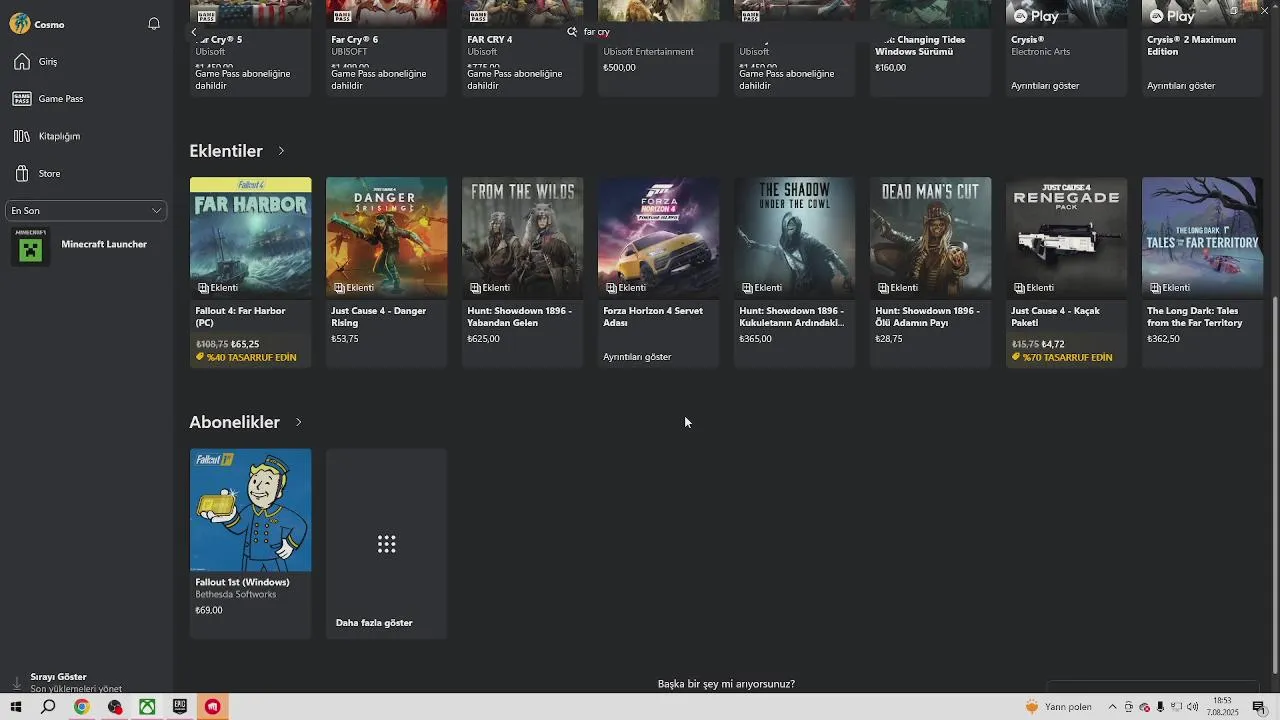The height and width of the screenshot is (720, 1280).
Task: Open Crysis 2 Maximum Edition card
Action: tap(1203, 48)
